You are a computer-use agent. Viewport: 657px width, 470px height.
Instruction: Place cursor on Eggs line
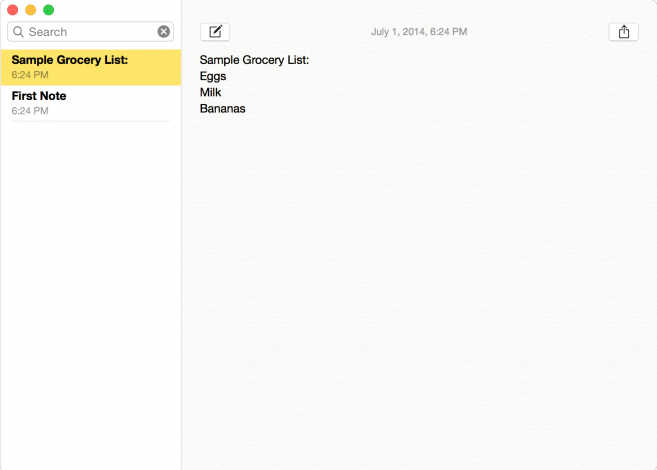tap(213, 76)
